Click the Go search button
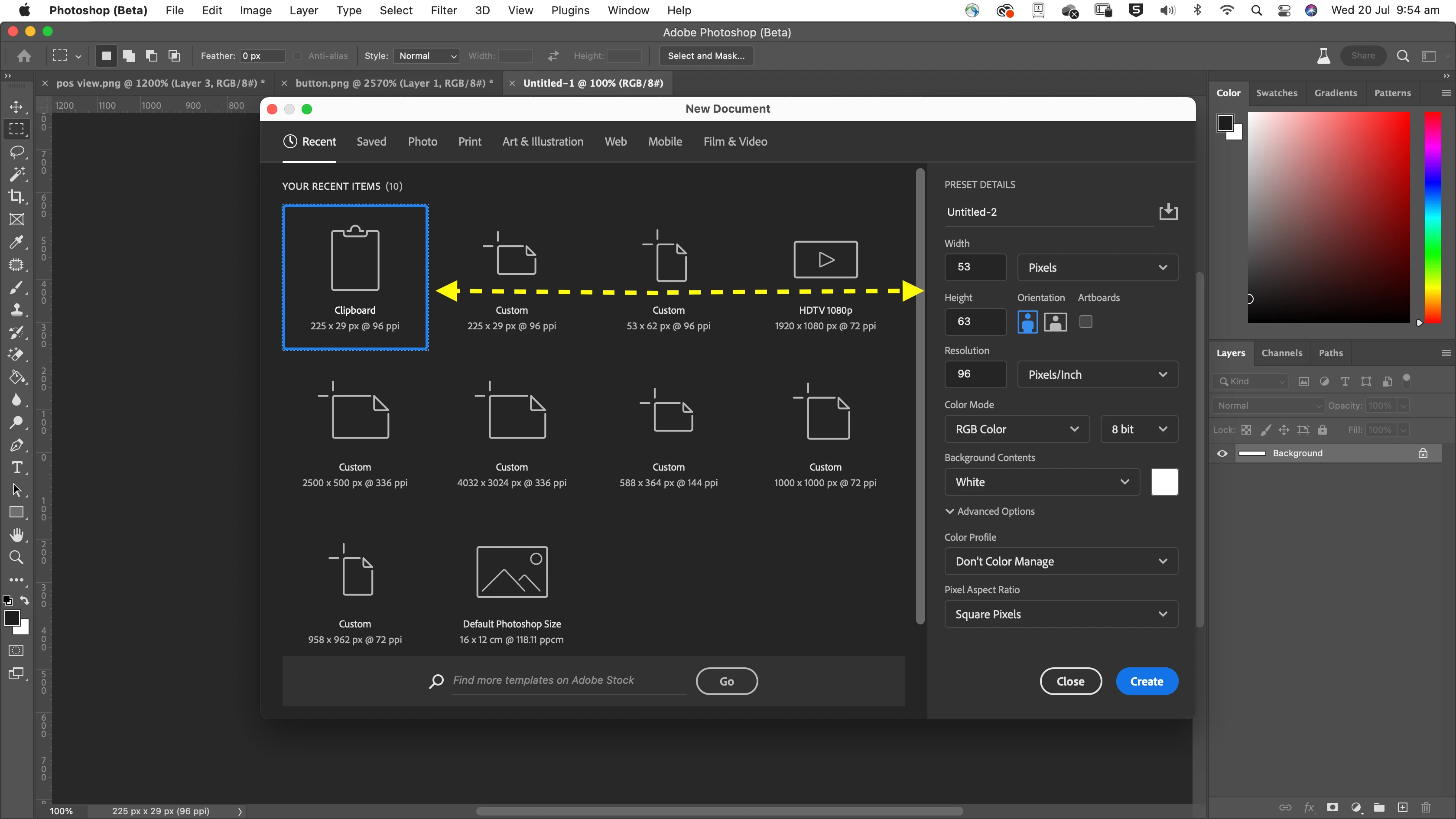The width and height of the screenshot is (1456, 819). pos(726,681)
